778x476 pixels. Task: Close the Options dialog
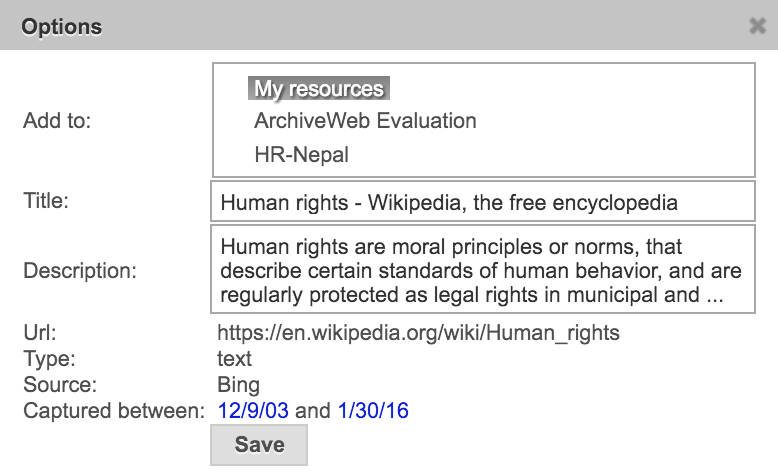757,26
